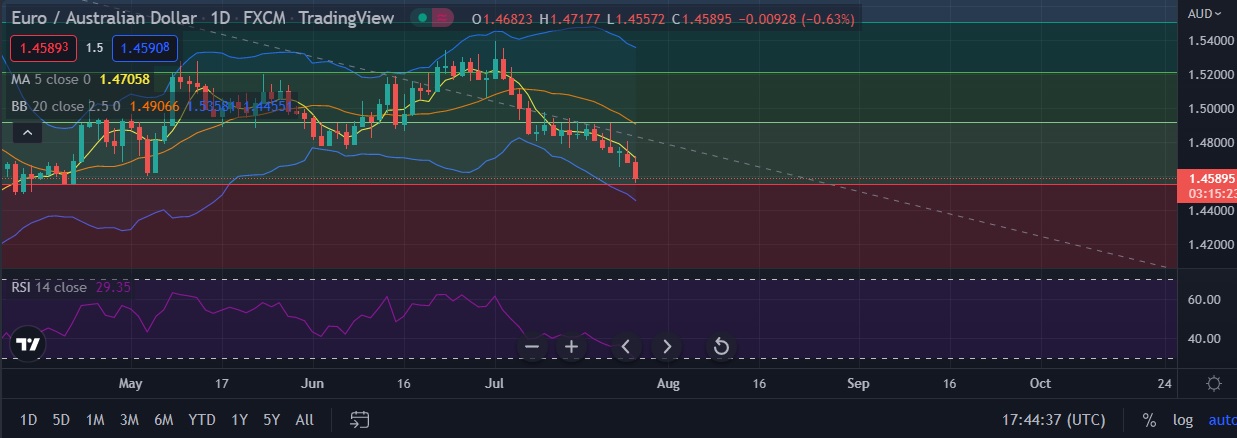Select the 1Y date range
The image size is (1237, 438).
pyautogui.click(x=239, y=420)
